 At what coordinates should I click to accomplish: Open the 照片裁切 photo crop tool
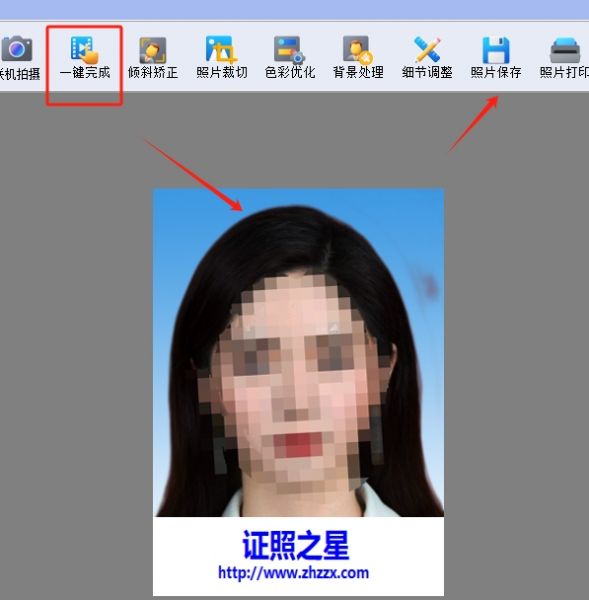[222, 57]
